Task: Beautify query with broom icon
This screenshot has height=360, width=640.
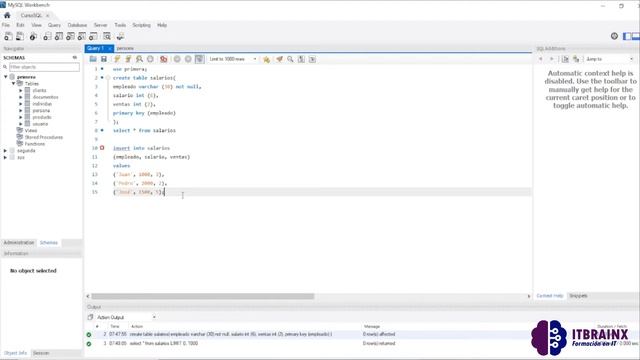Action: tap(279, 59)
